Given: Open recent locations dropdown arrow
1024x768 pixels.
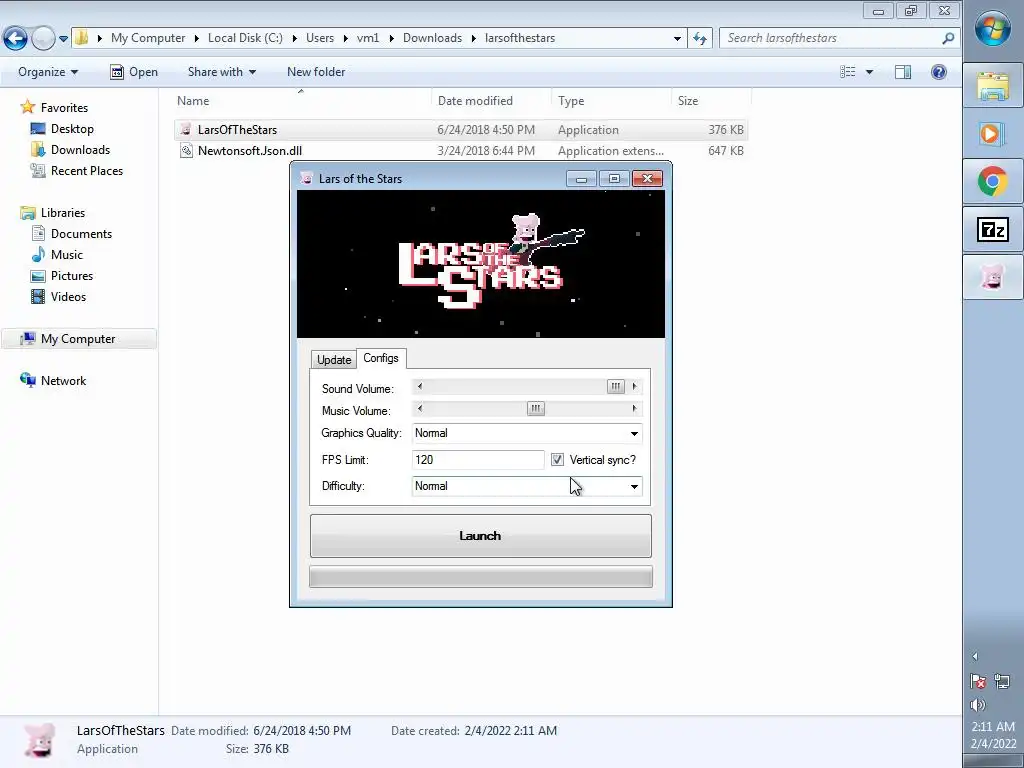Looking at the screenshot, I should [63, 39].
